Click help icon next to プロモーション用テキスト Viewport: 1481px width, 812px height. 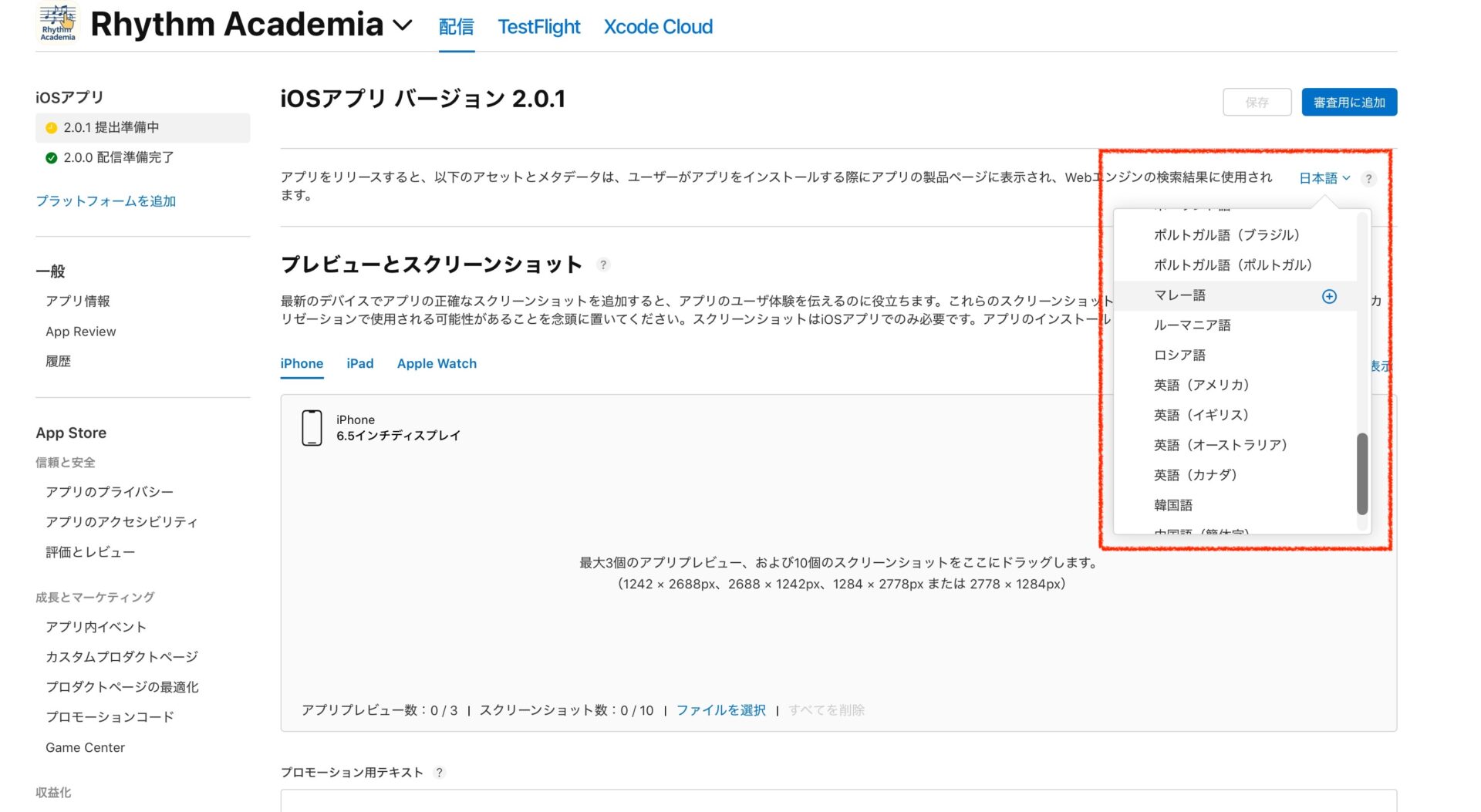[x=439, y=773]
